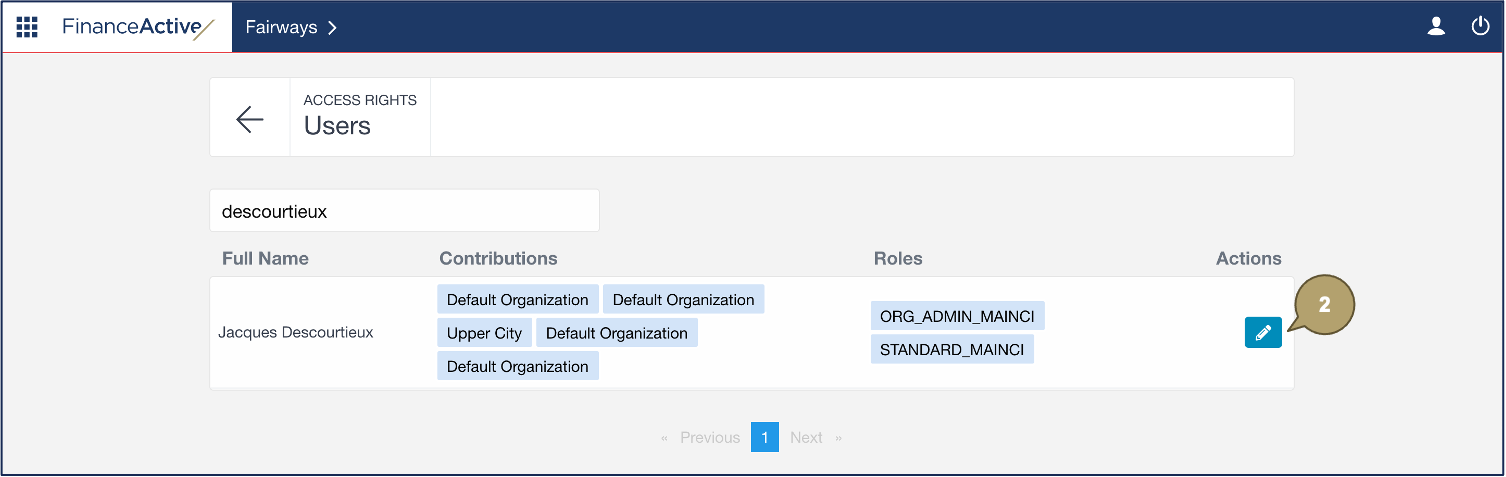Go back using the left arrow
Screen dimensions: 1506x477
pos(249,119)
